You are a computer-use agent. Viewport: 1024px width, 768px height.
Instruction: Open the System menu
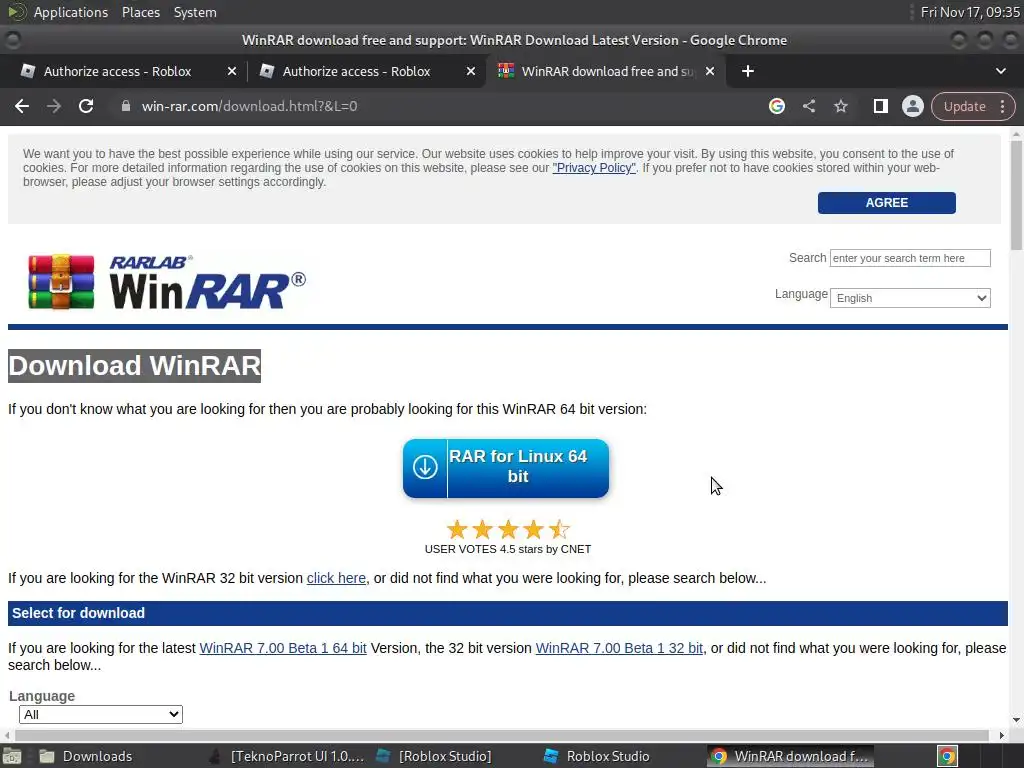(195, 12)
